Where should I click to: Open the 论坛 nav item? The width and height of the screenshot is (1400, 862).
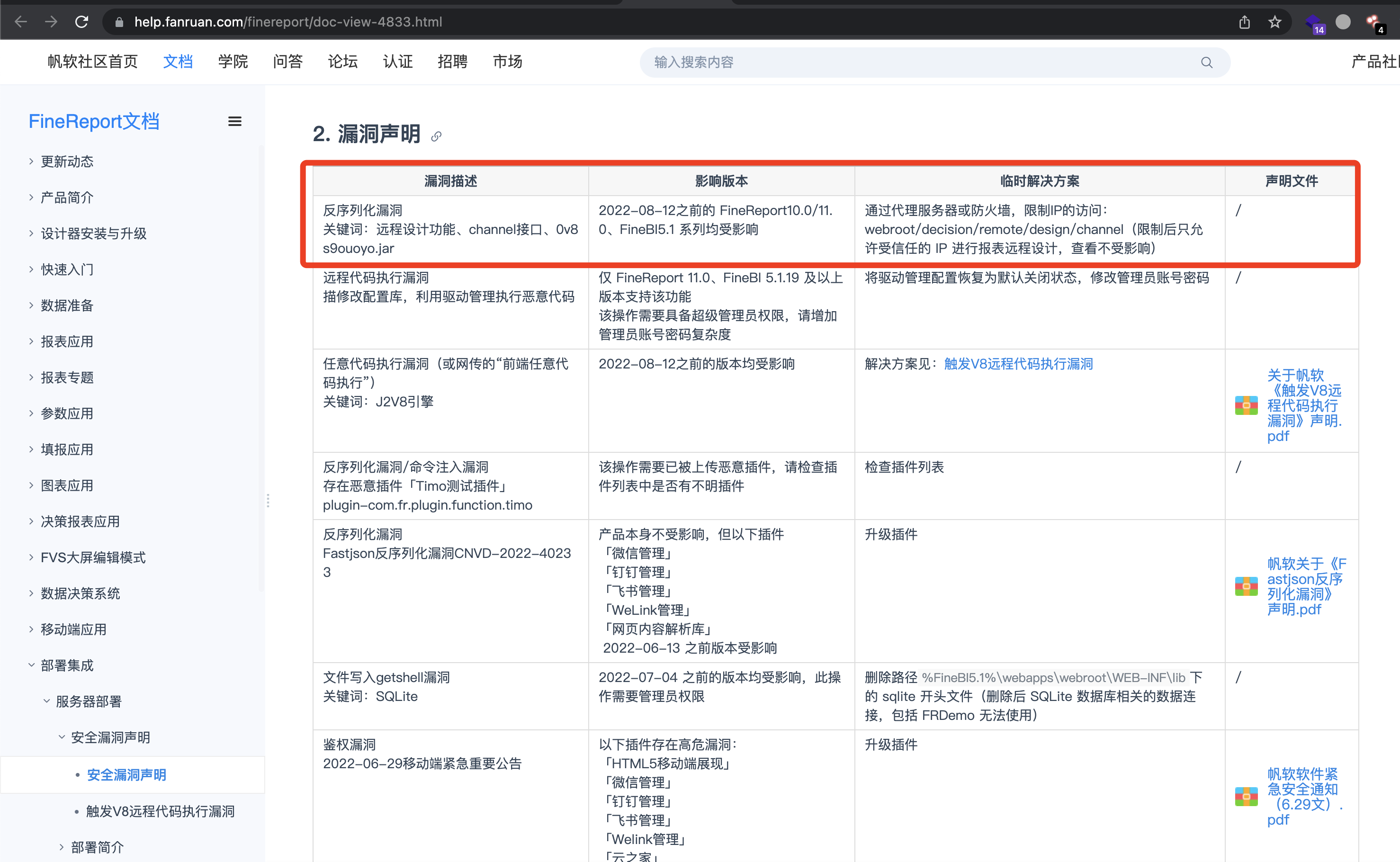pos(342,62)
